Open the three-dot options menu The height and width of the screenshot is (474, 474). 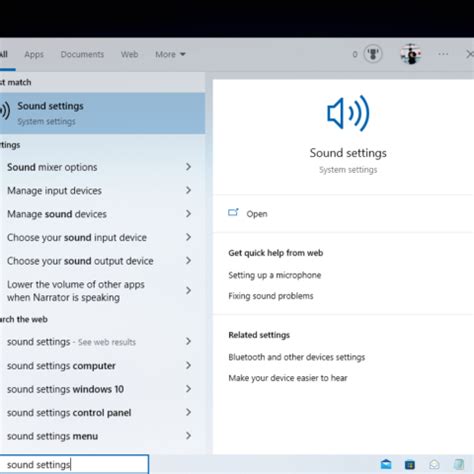coord(443,54)
